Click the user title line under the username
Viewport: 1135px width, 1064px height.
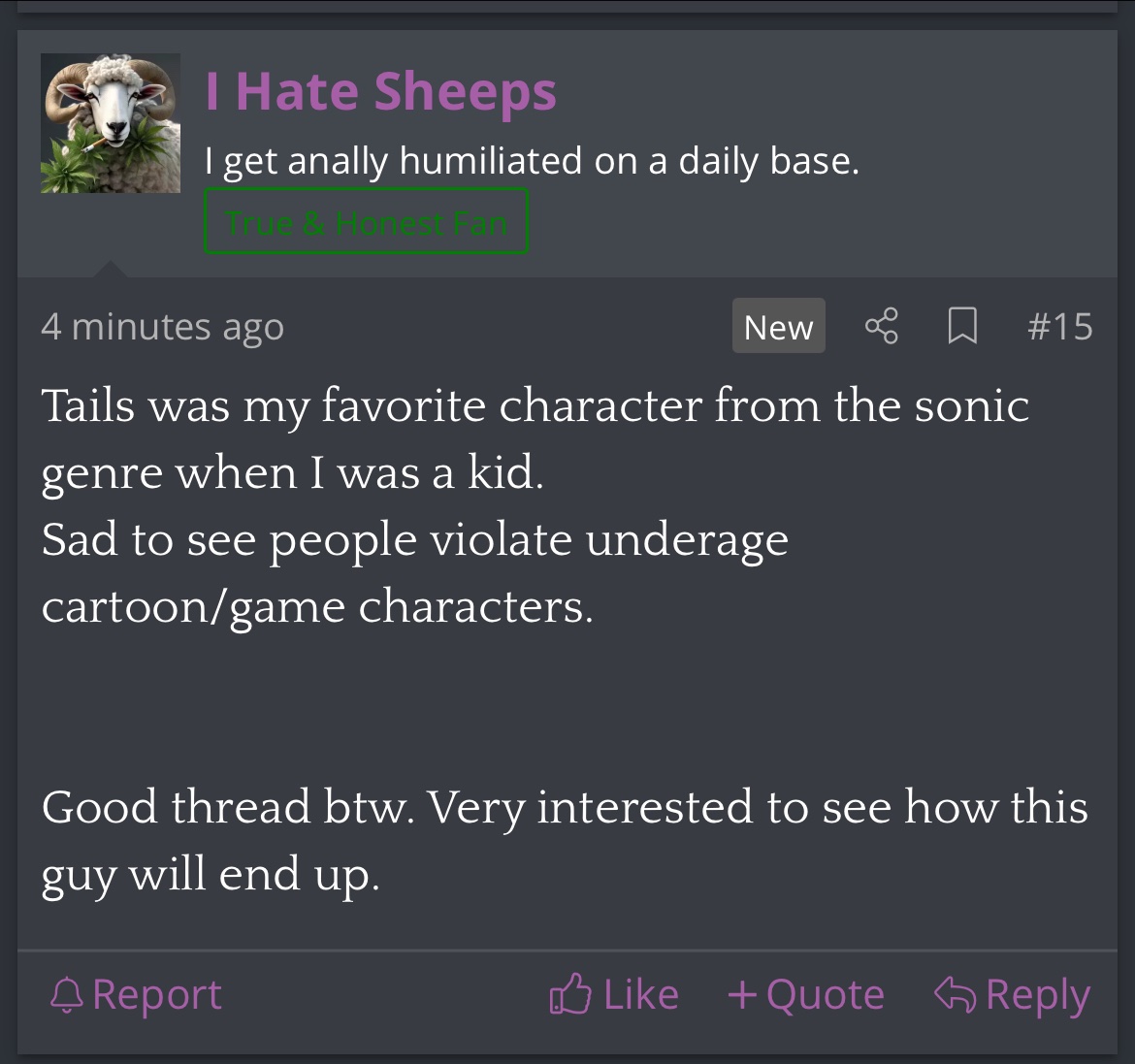[532, 161]
